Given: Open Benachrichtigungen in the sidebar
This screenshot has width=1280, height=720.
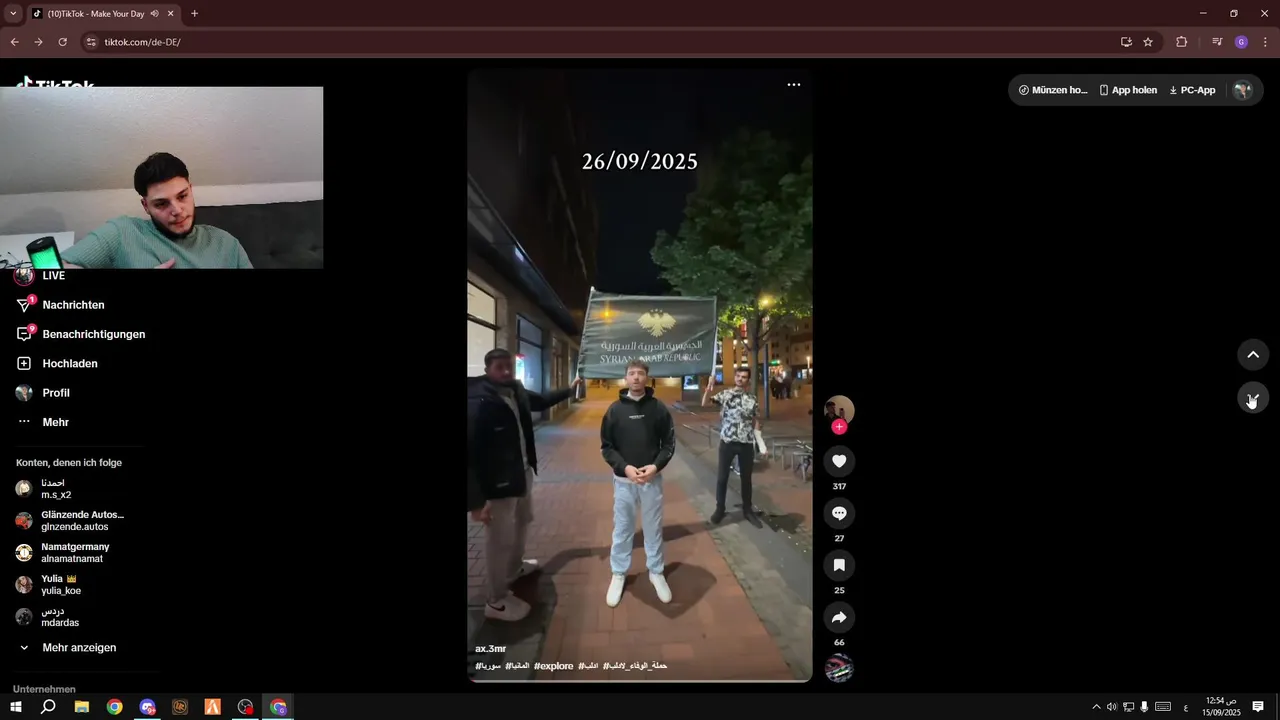Looking at the screenshot, I should (x=94, y=334).
